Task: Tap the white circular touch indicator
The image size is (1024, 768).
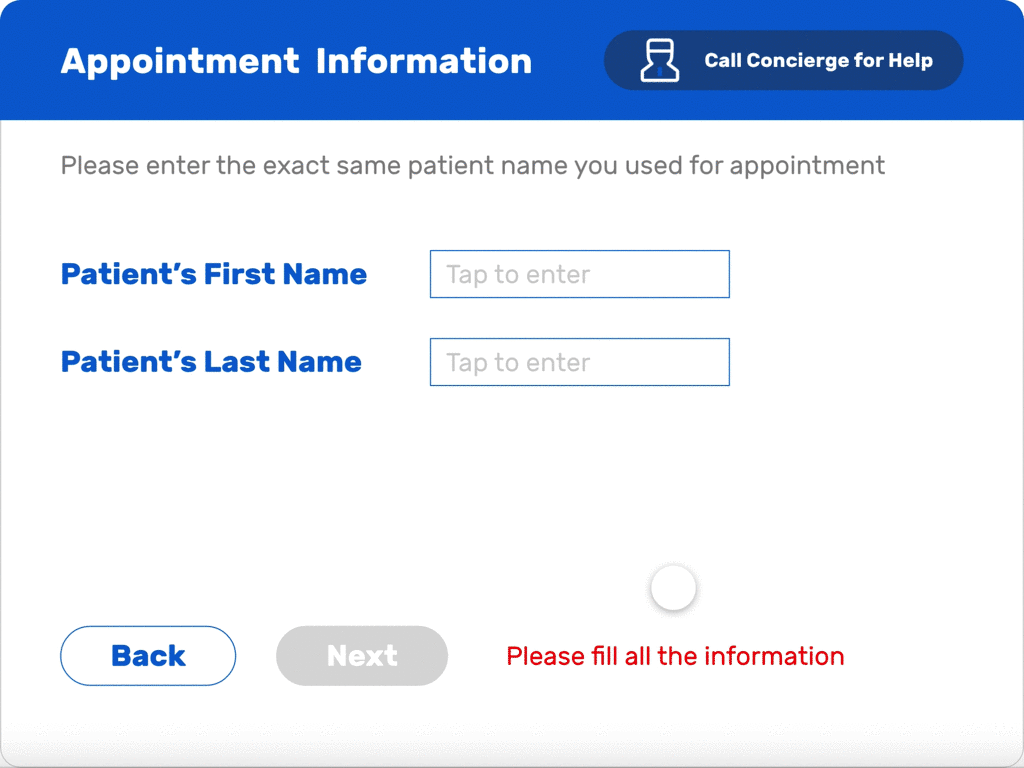Action: [x=673, y=588]
